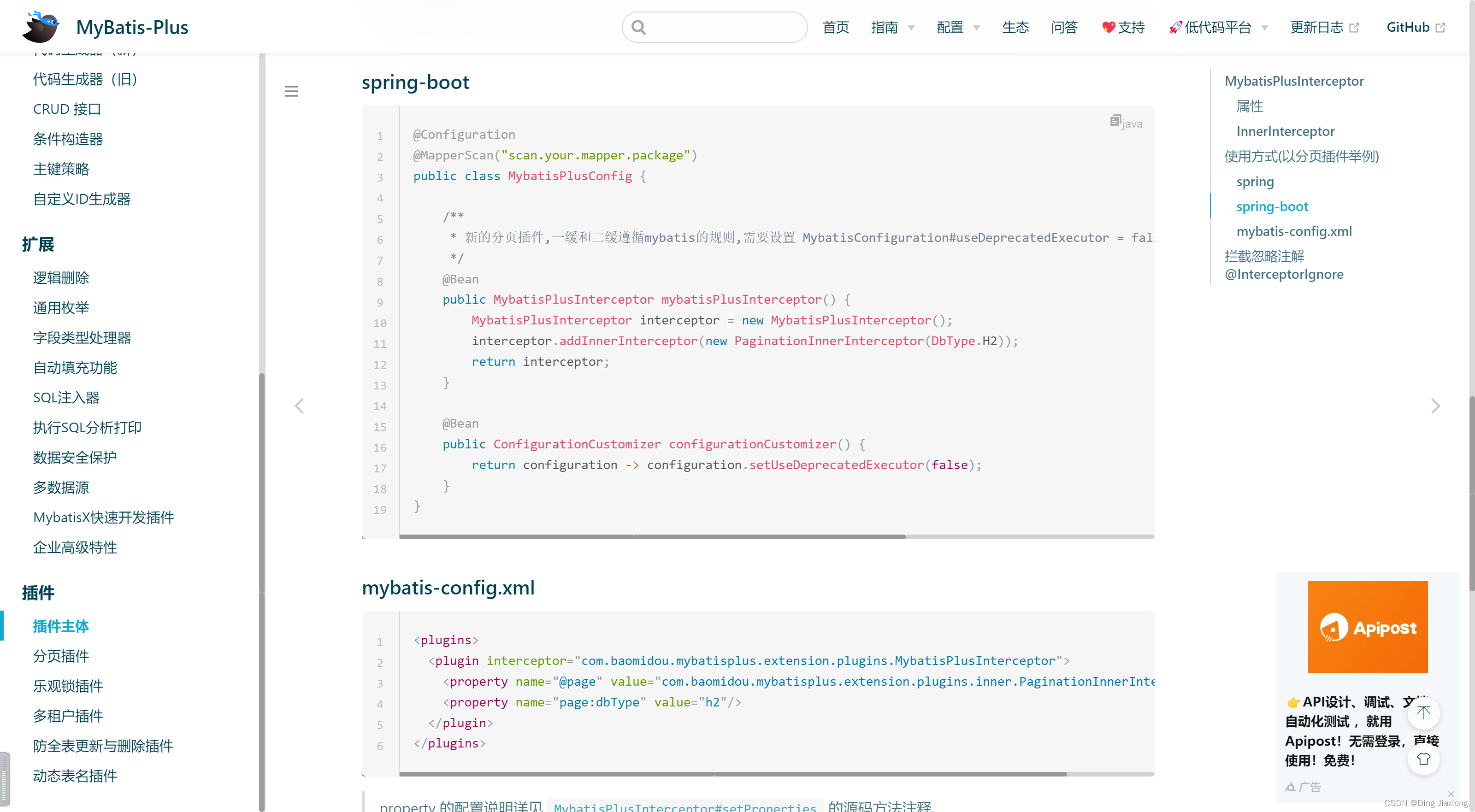Image resolution: width=1475 pixels, height=812 pixels.
Task: Click the shirt theme icon button
Action: coord(1423,759)
